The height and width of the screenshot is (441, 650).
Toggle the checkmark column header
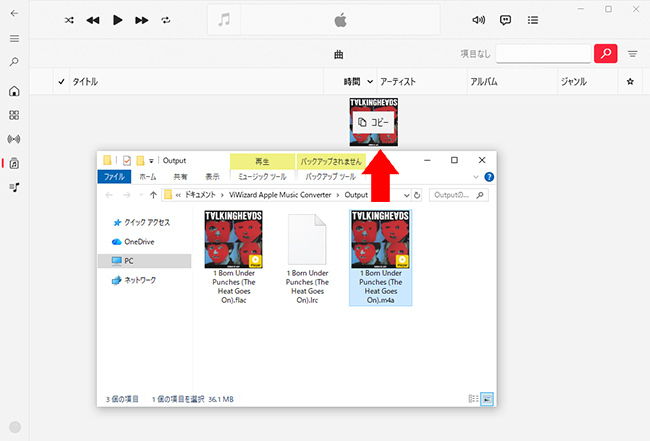(x=61, y=81)
